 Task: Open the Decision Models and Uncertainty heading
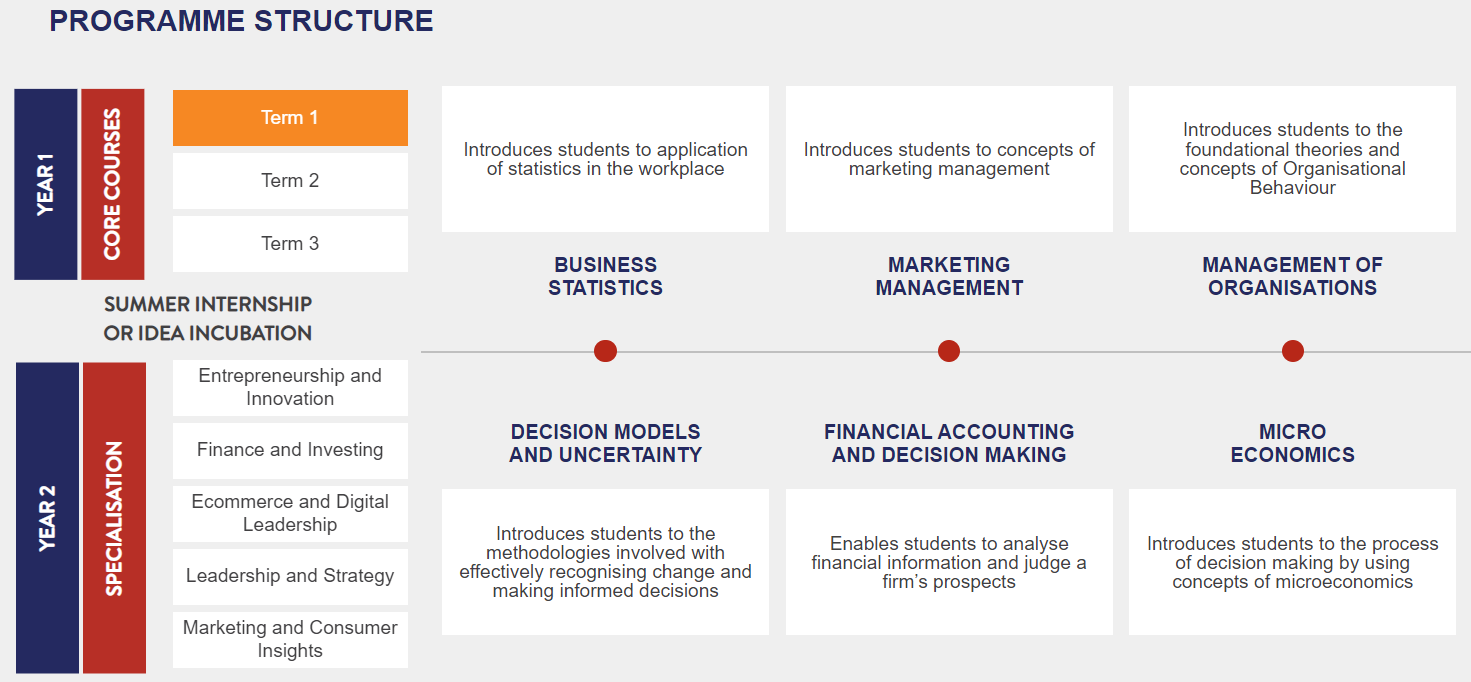point(605,443)
